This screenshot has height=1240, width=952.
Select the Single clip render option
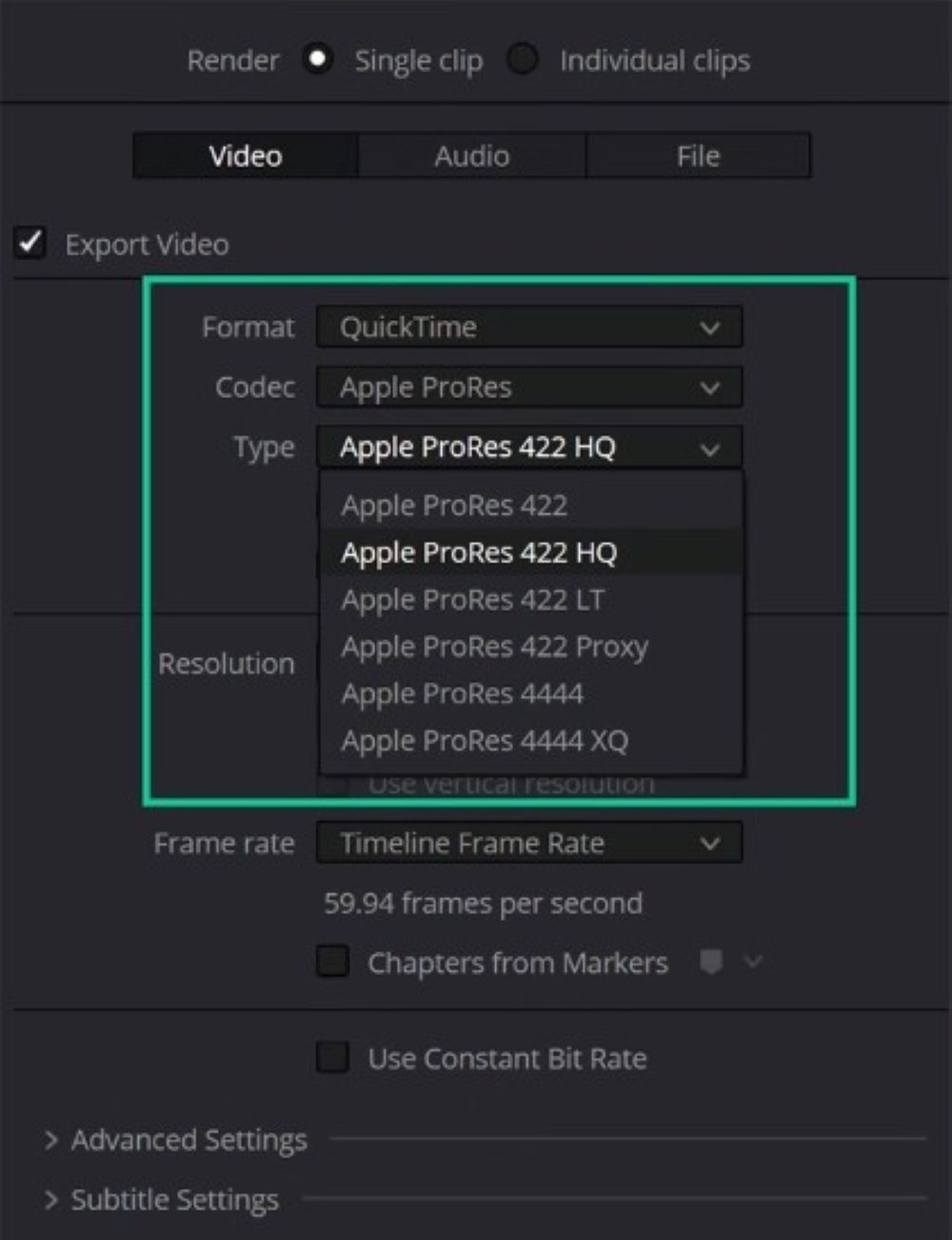[x=318, y=58]
